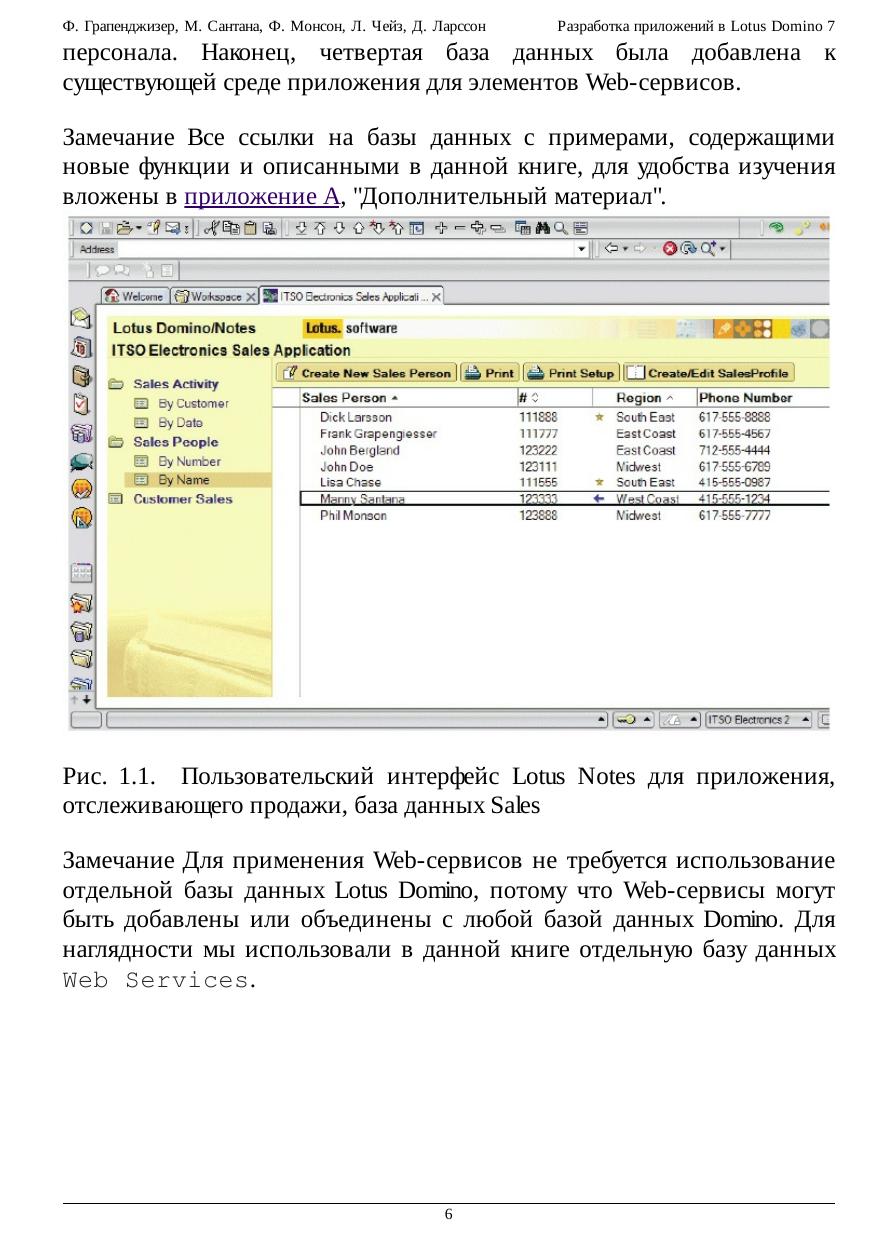The height and width of the screenshot is (1241, 877).
Task: Click the scissors Cut icon in toolbar
Action: pyautogui.click(x=211, y=229)
